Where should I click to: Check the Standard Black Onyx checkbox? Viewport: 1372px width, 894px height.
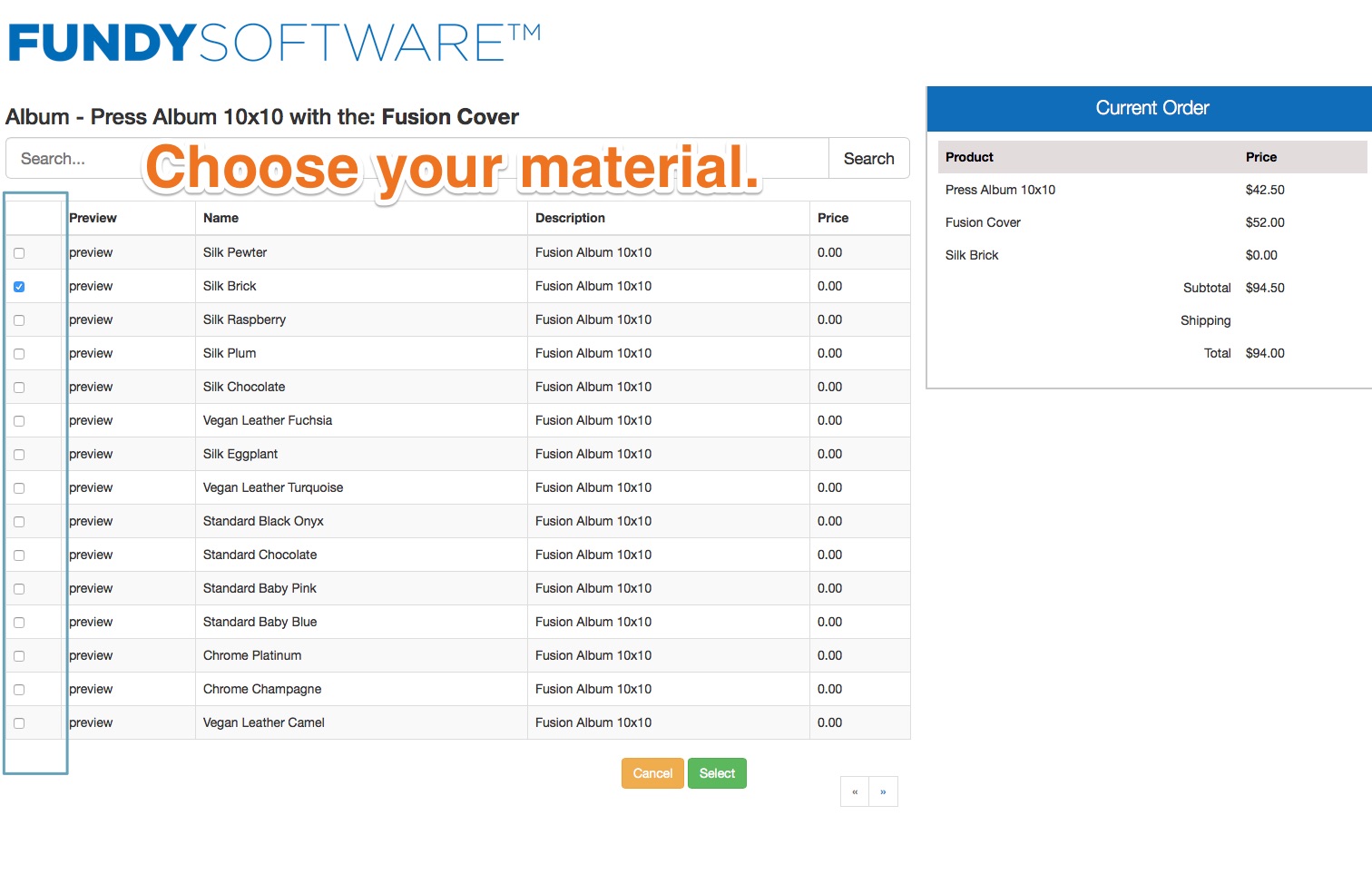pos(19,522)
